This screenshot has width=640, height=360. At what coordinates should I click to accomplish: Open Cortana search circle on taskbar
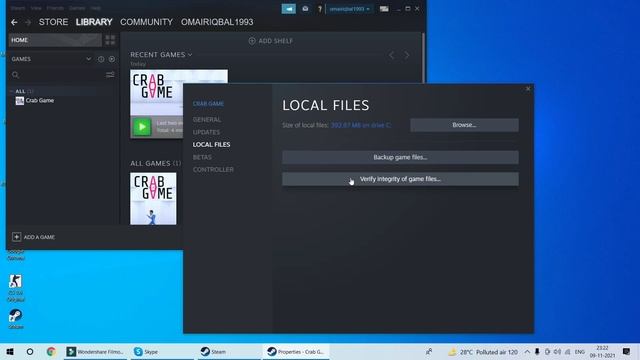click(x=30, y=351)
